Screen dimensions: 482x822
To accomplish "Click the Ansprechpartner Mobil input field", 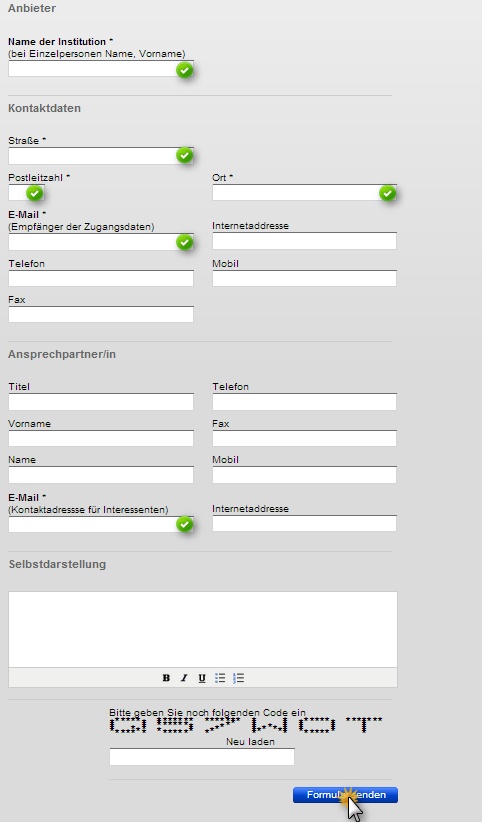I will [x=304, y=474].
